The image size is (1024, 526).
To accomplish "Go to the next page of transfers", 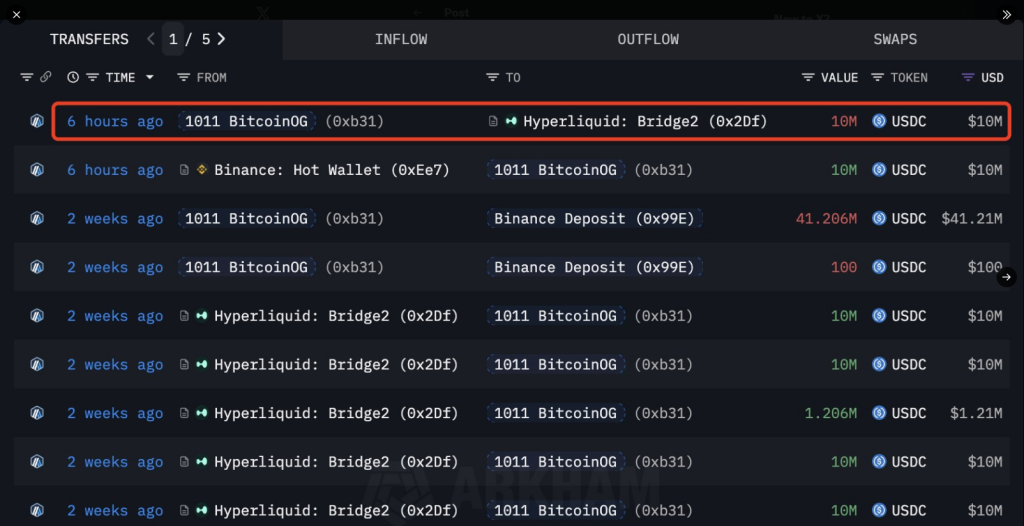I will pos(221,39).
